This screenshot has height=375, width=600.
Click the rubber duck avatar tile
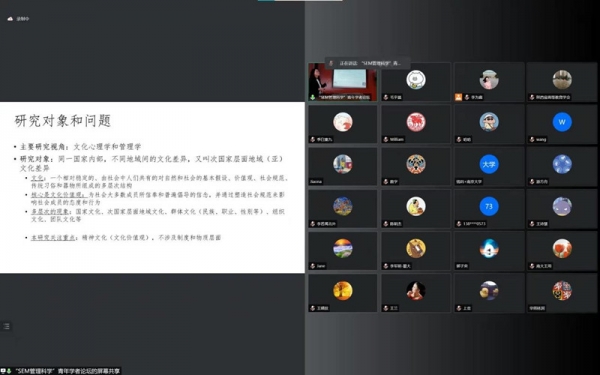point(489,293)
